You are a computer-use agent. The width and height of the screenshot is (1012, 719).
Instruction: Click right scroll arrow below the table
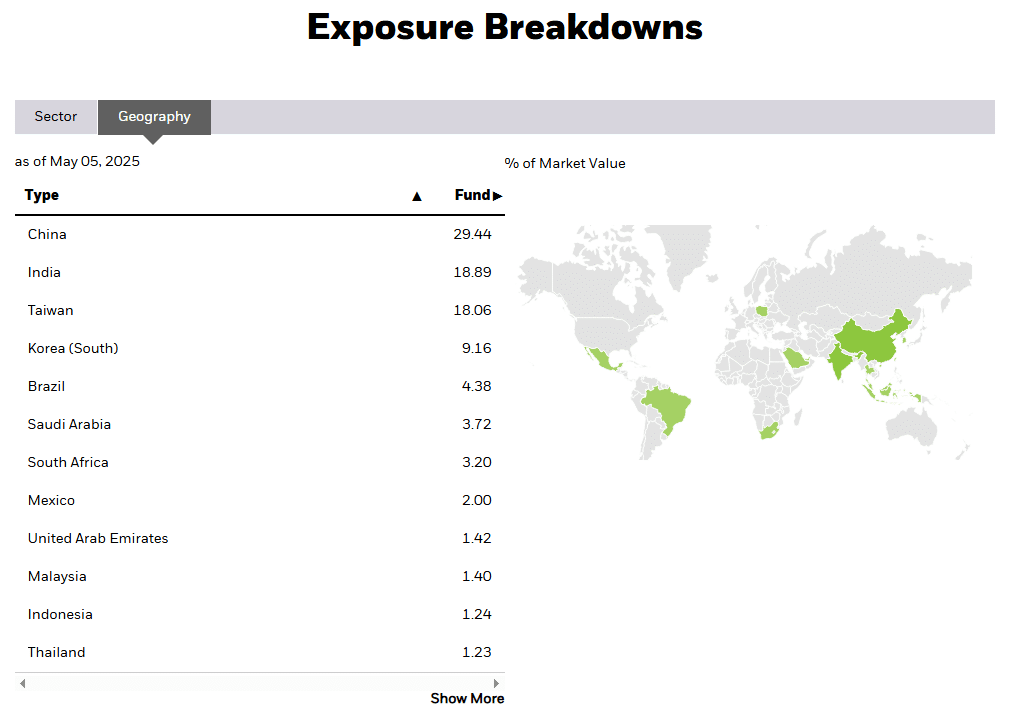click(x=496, y=683)
